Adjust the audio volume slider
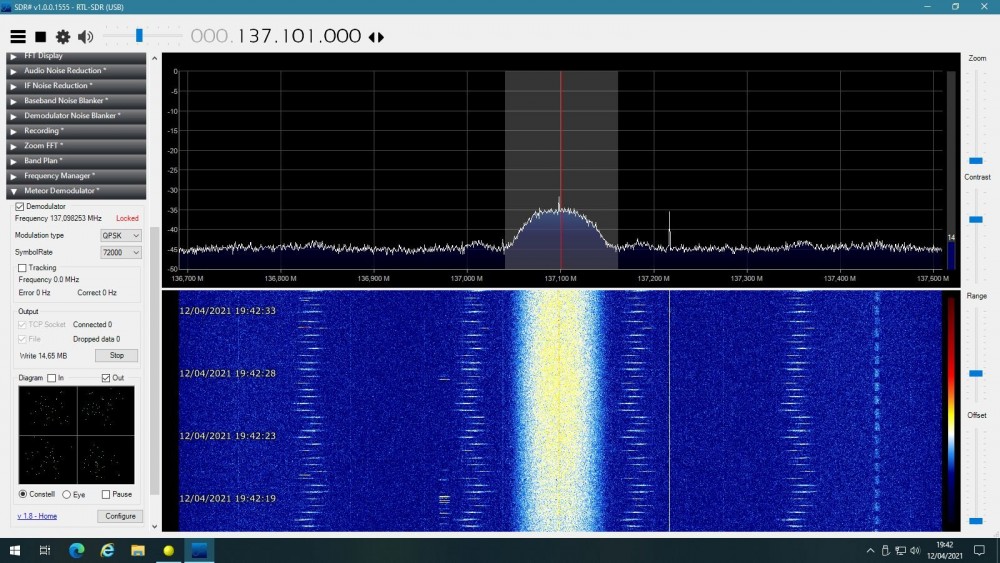The height and width of the screenshot is (563, 1000). click(139, 36)
